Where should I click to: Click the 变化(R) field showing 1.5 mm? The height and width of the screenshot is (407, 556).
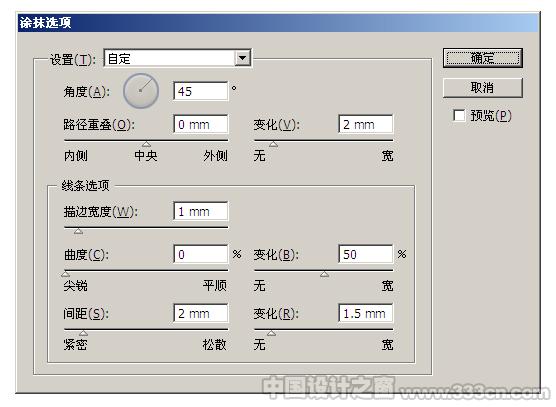click(366, 313)
